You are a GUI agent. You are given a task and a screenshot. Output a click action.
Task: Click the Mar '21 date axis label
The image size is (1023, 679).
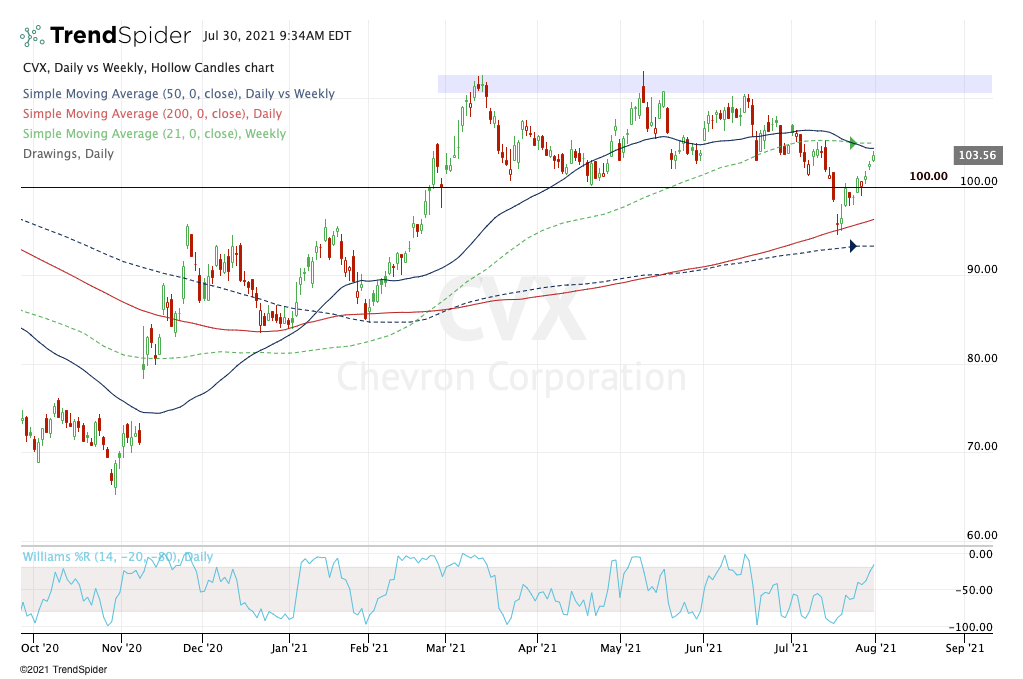[446, 648]
